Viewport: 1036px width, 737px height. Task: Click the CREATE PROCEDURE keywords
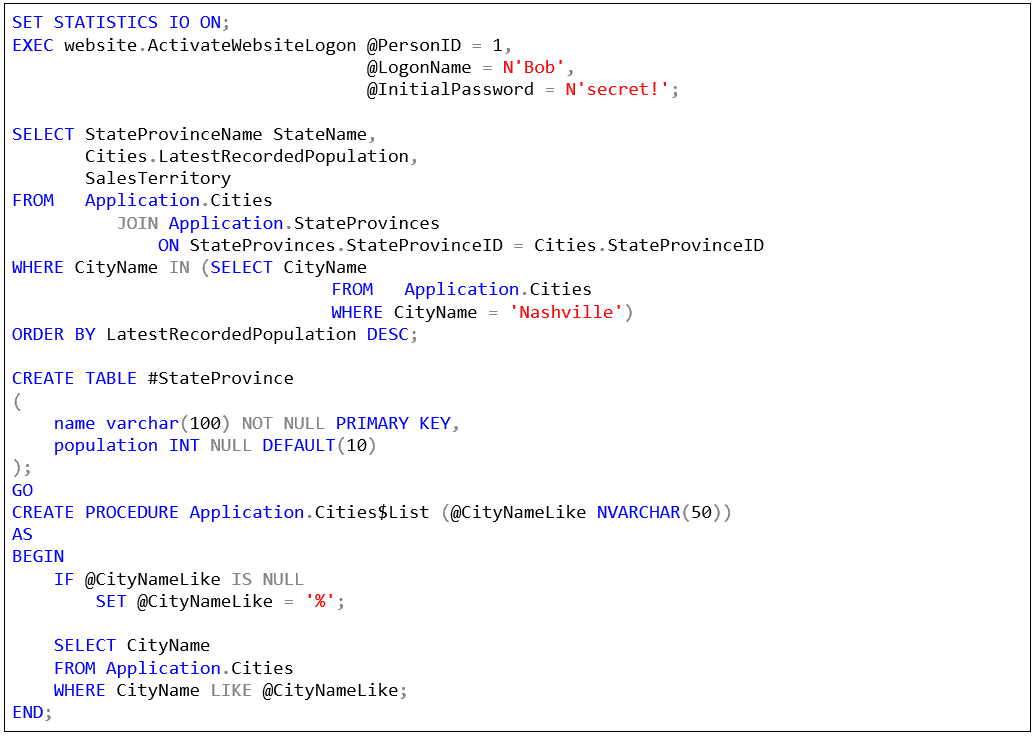coord(95,512)
